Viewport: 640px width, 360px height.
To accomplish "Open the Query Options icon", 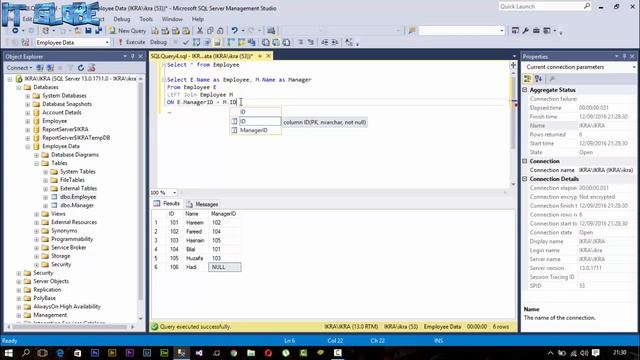I will (x=207, y=42).
